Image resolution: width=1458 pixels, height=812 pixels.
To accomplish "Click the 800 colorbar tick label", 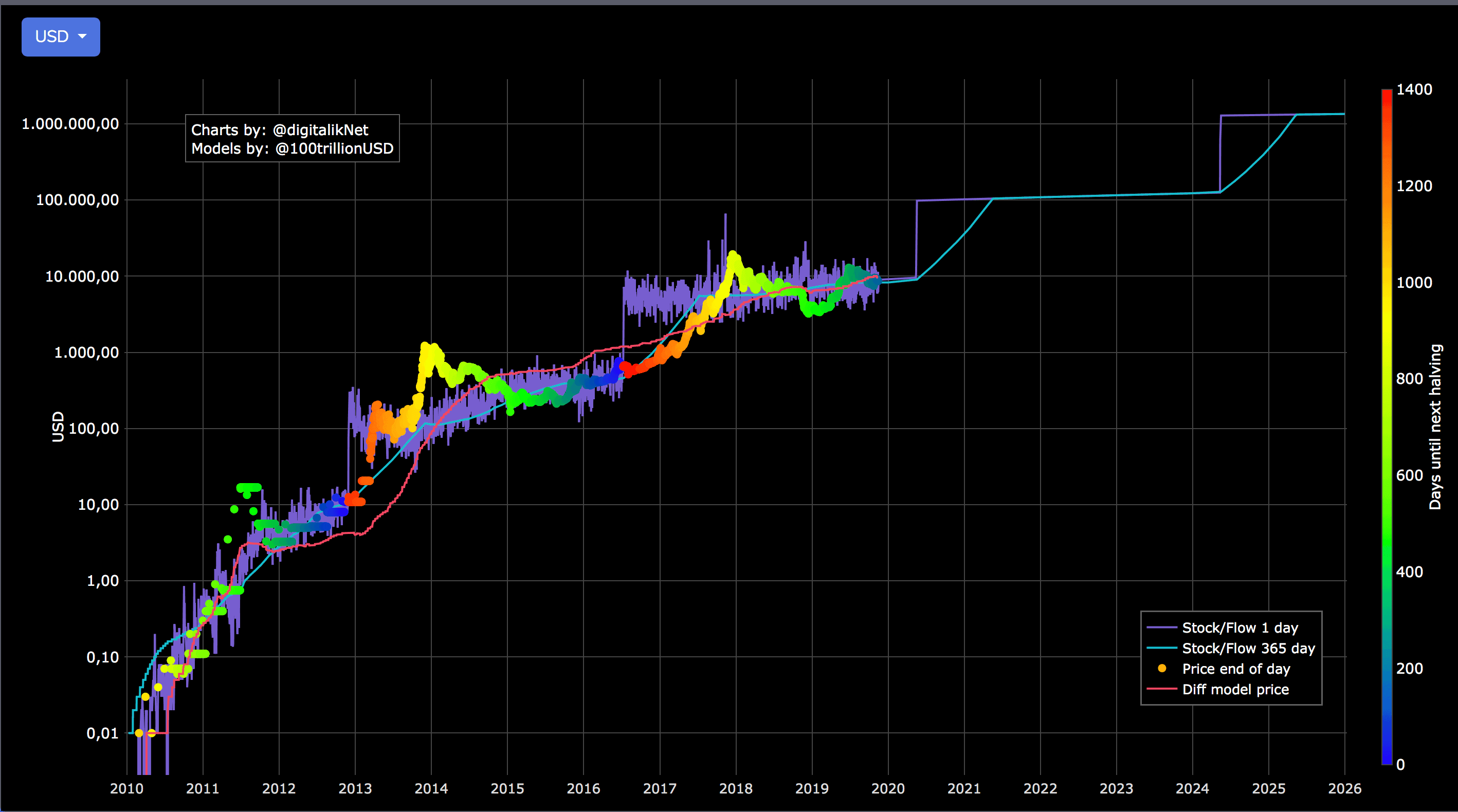I will [1409, 379].
